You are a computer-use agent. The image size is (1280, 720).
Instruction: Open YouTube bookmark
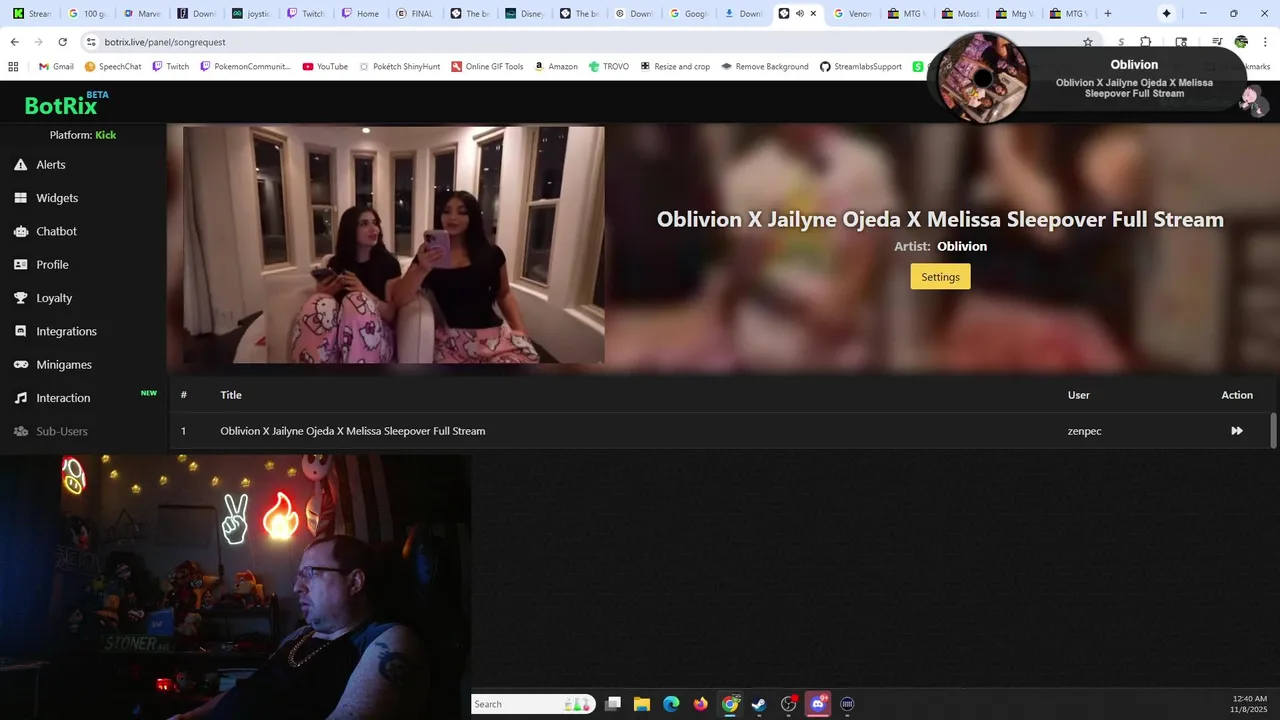pos(325,67)
